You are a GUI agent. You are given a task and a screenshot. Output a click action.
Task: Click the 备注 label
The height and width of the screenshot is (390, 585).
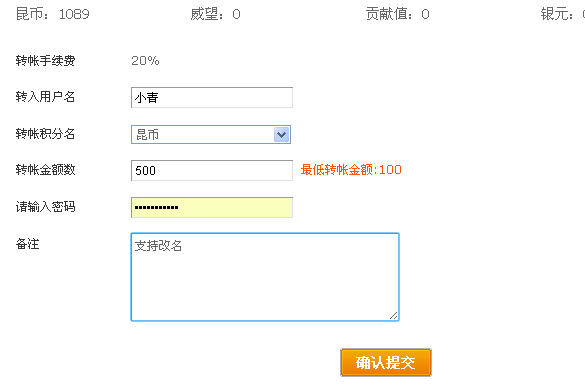tap(28, 244)
